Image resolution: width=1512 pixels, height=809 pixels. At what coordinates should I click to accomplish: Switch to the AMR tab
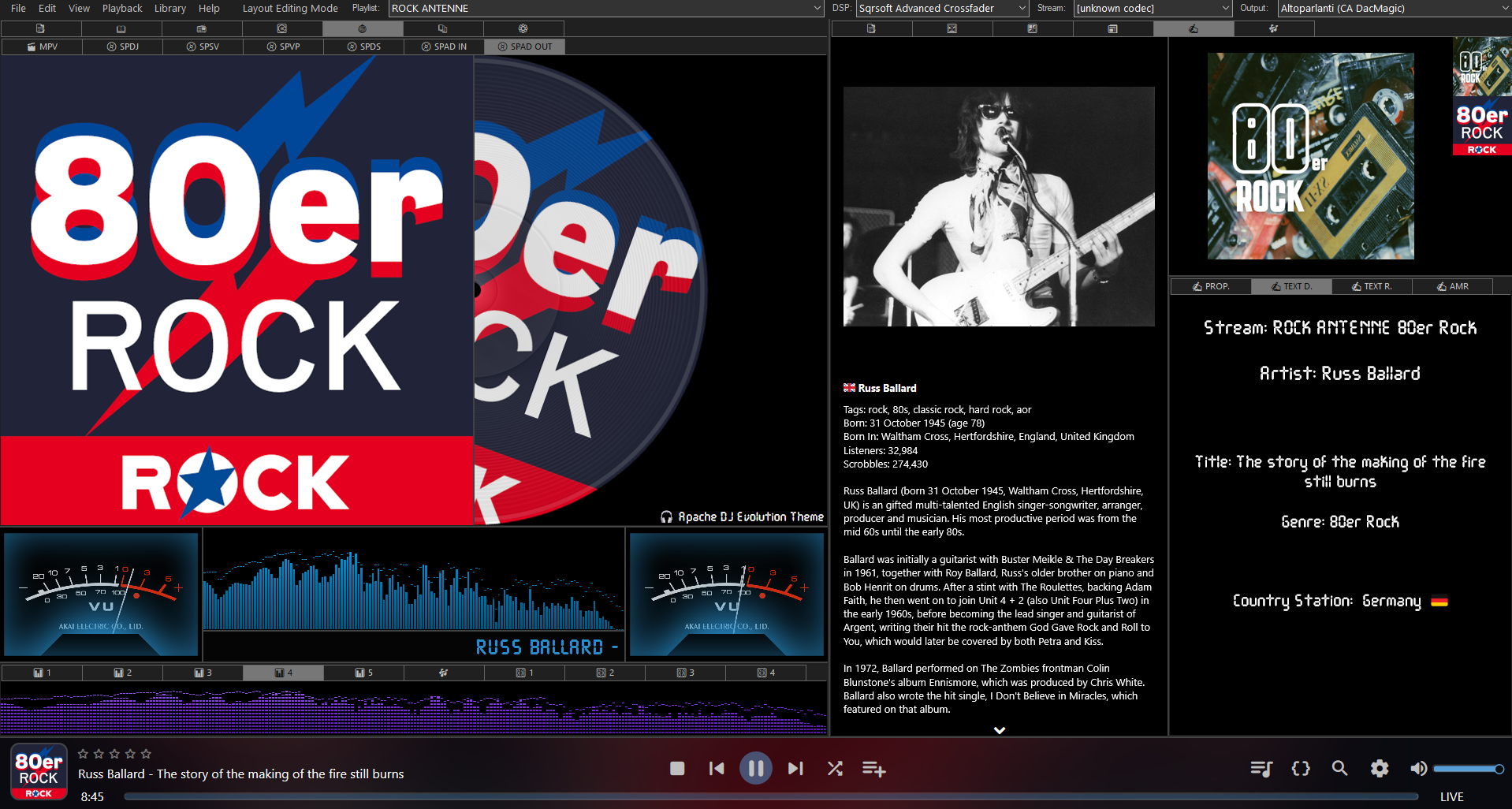tap(1452, 286)
